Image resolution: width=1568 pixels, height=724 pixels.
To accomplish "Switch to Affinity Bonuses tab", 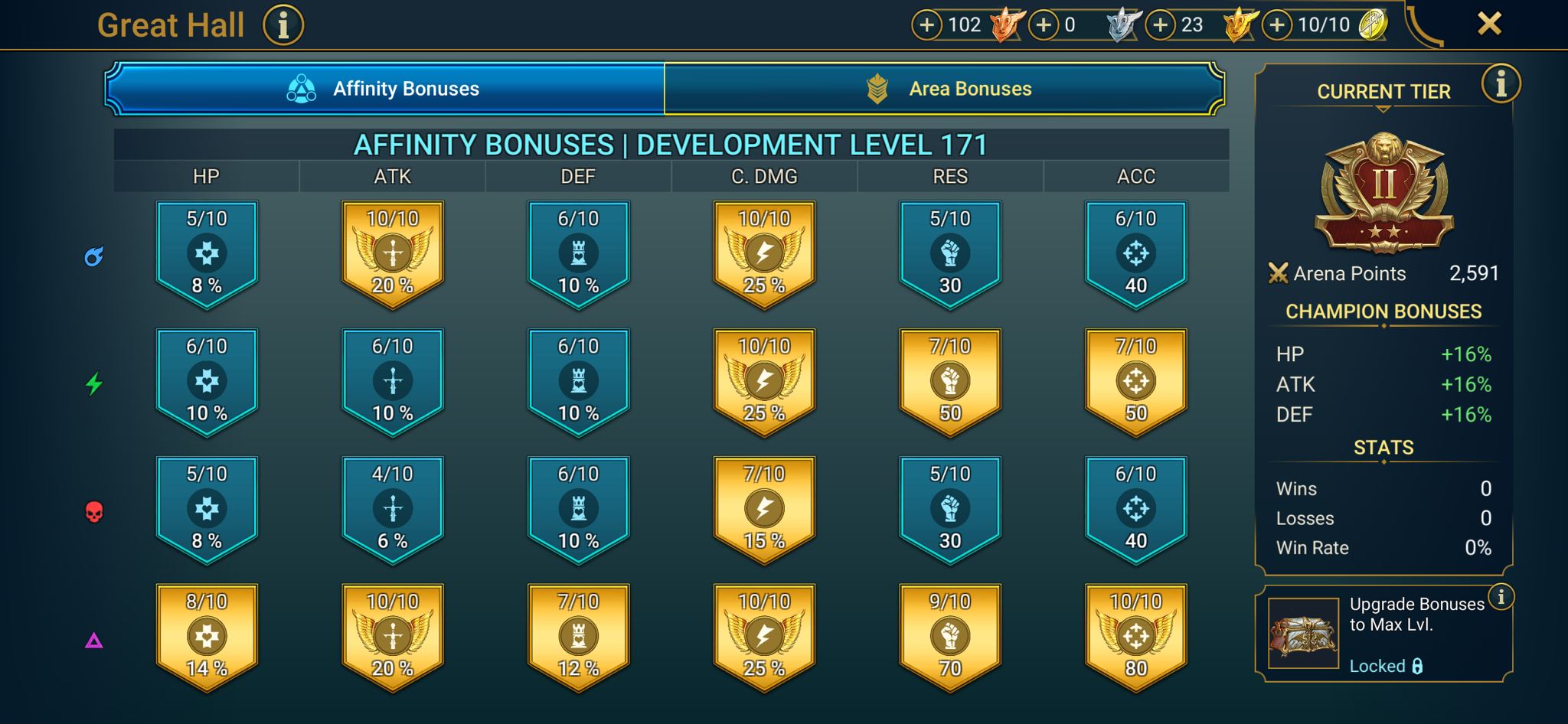I will 384,89.
